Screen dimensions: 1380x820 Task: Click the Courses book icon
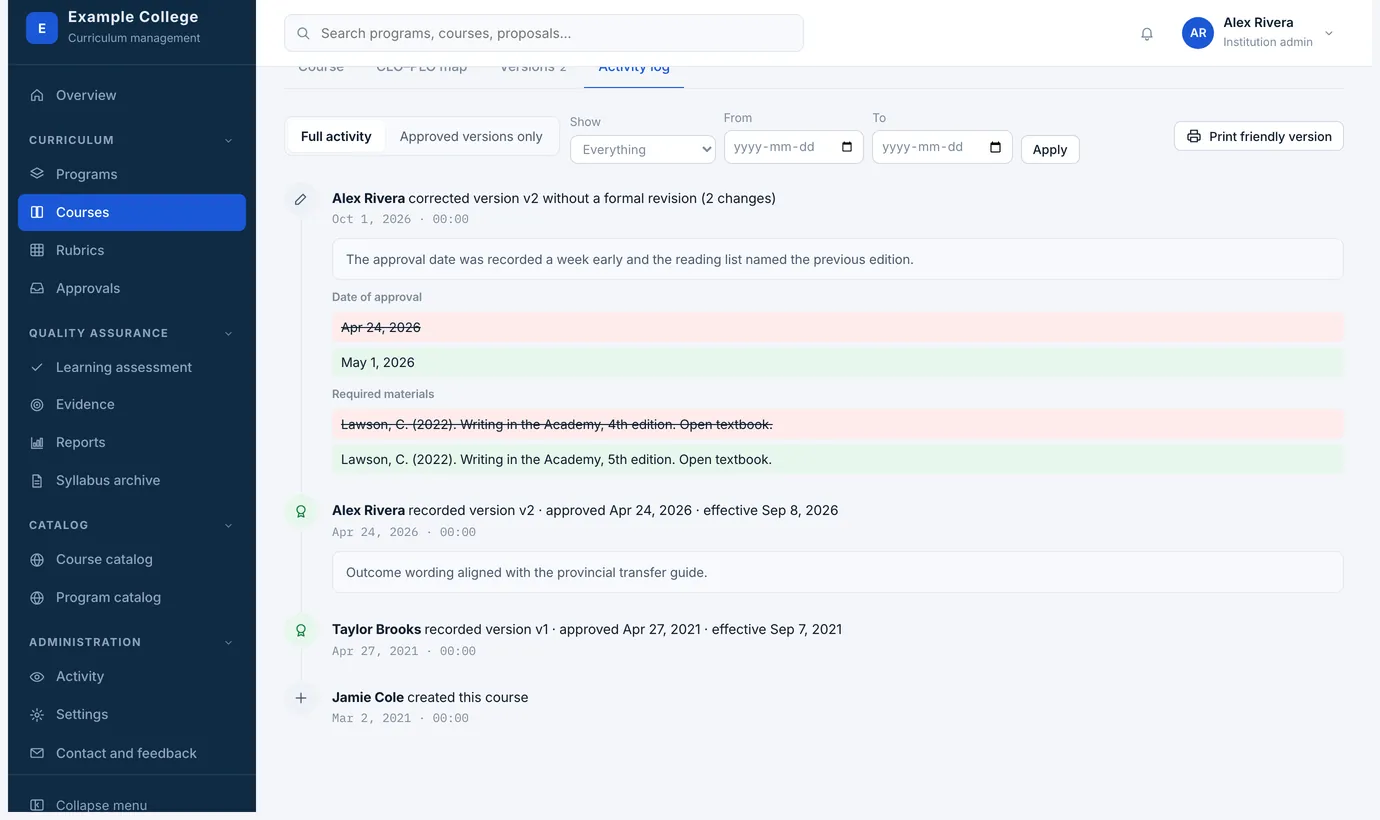click(37, 212)
